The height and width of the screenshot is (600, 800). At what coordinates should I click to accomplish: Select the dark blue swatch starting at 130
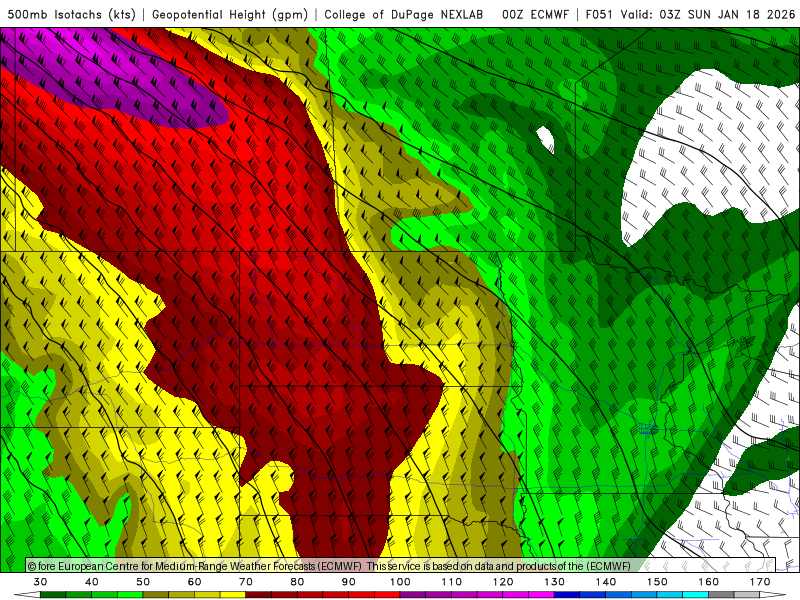[567, 595]
